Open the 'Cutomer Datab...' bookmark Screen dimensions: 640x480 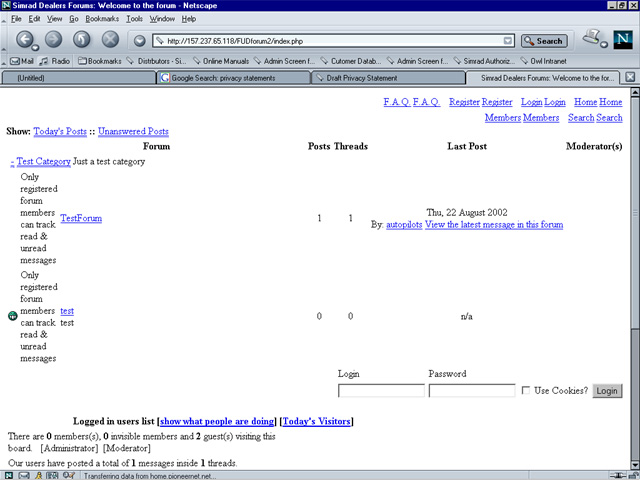click(x=351, y=61)
